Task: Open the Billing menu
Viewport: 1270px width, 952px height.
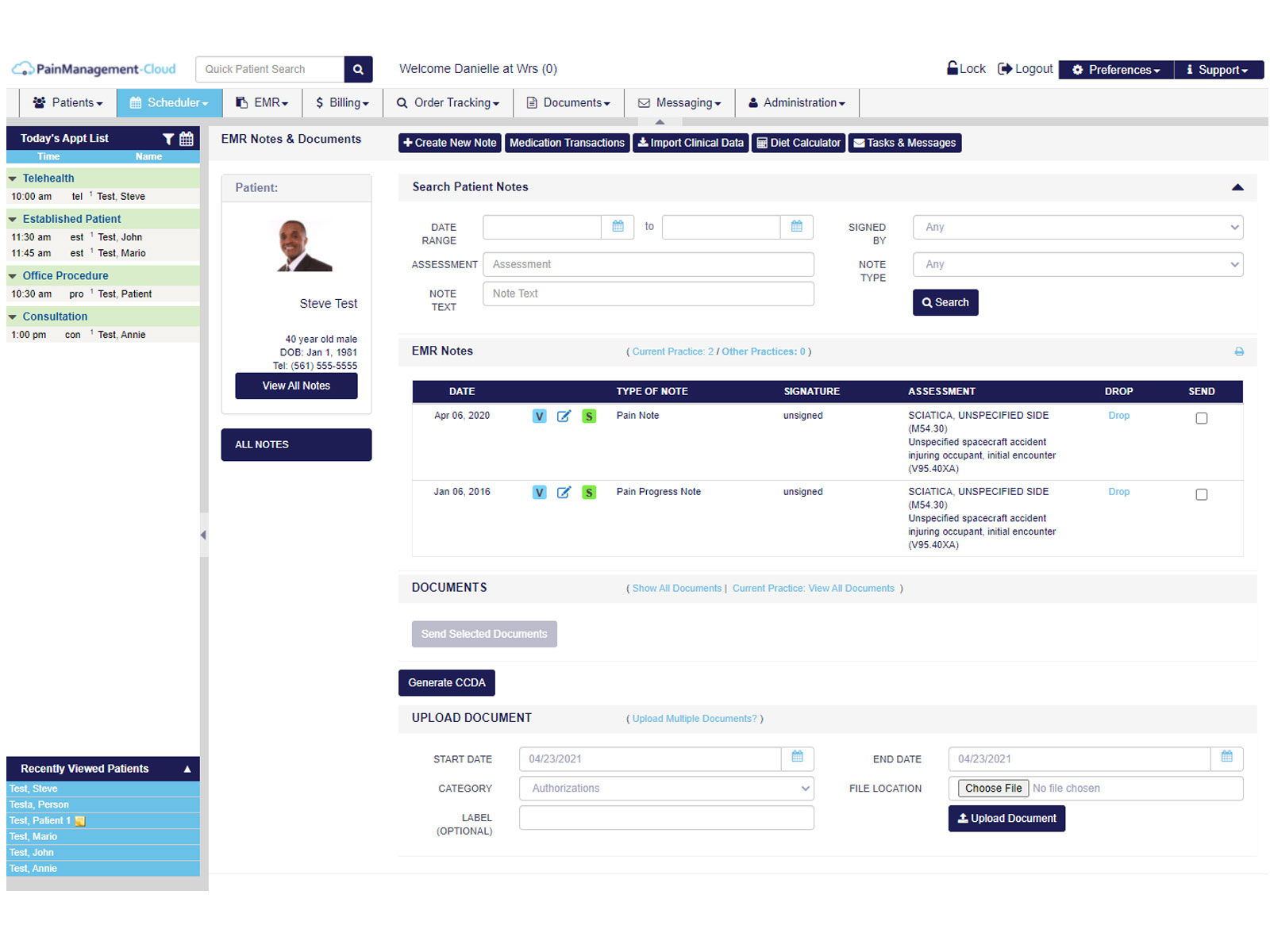Action: [342, 103]
